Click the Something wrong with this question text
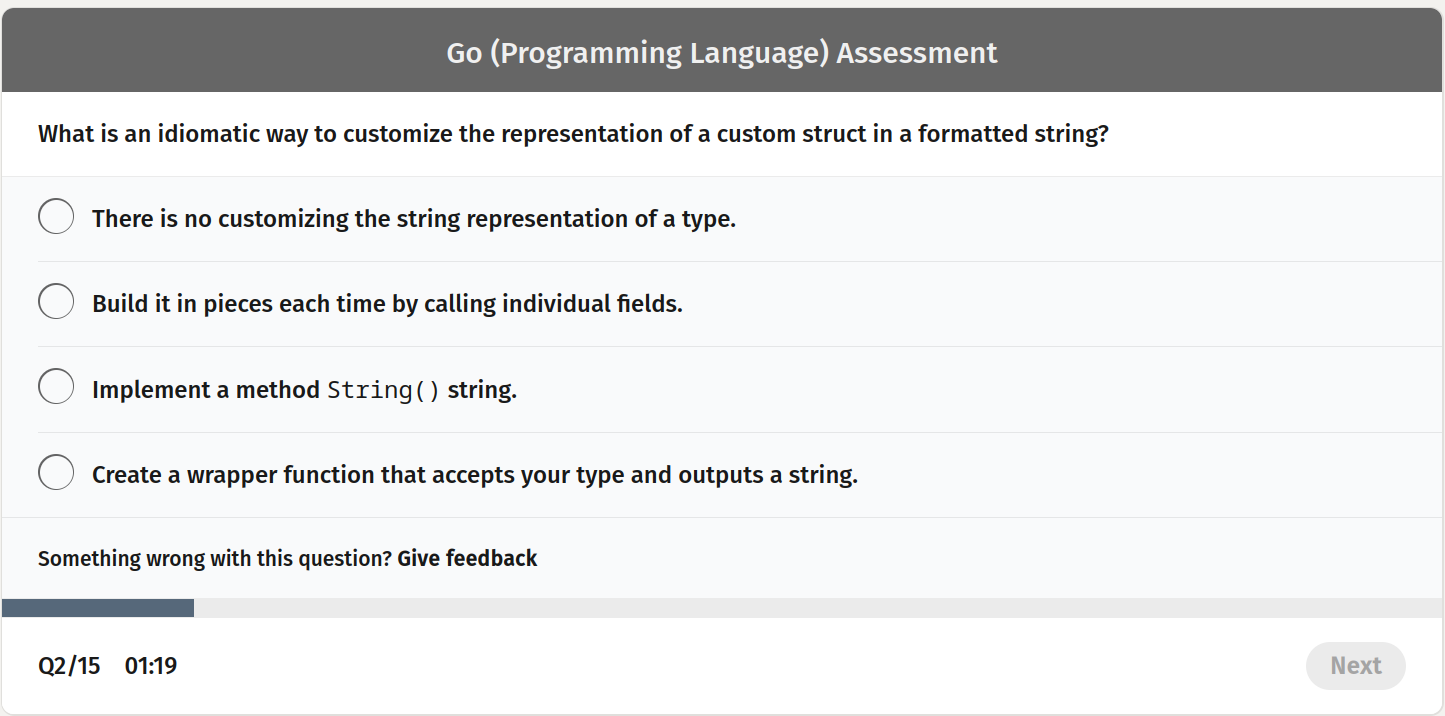 (214, 558)
